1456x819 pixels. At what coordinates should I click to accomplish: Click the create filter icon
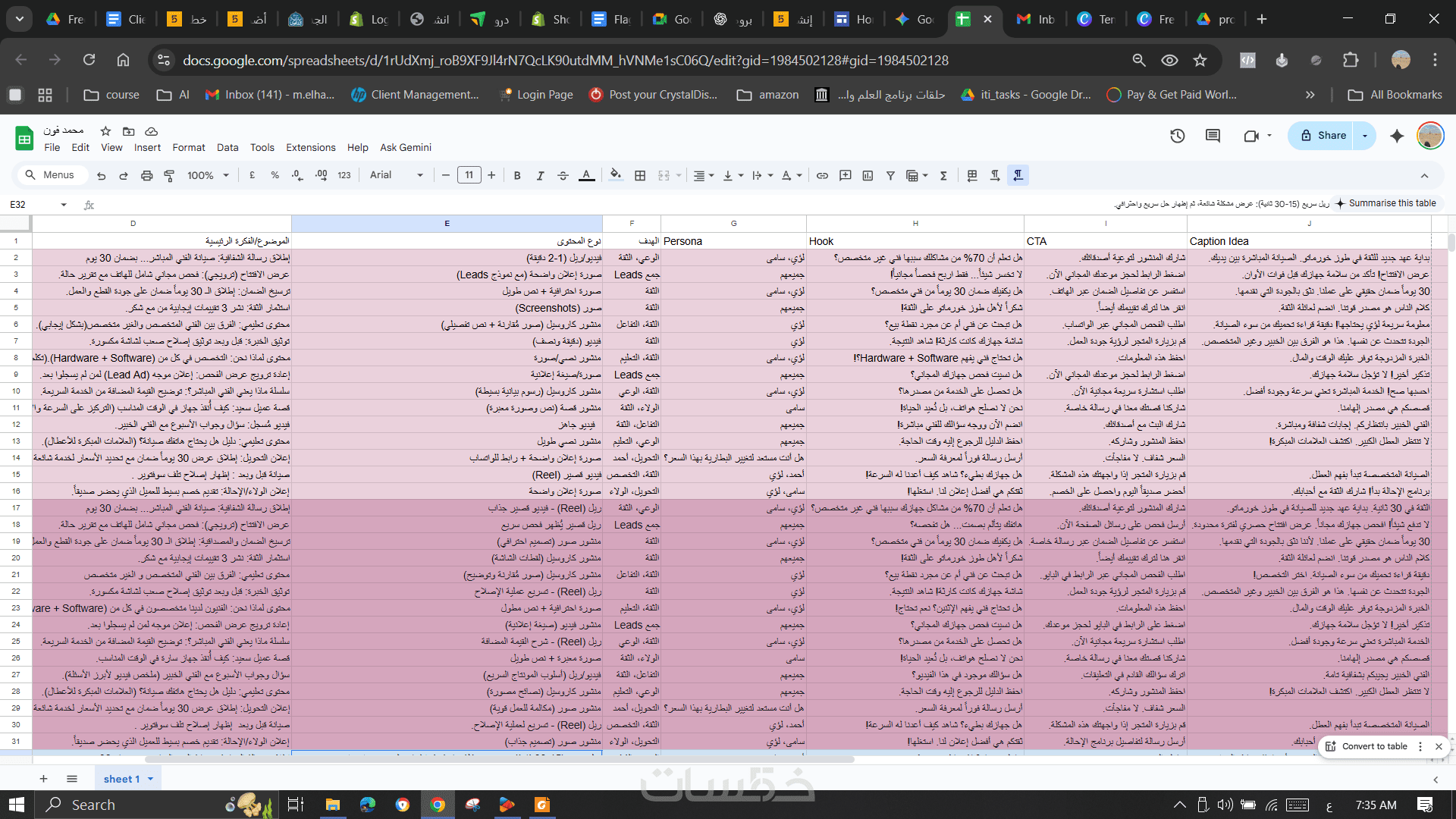[x=890, y=175]
